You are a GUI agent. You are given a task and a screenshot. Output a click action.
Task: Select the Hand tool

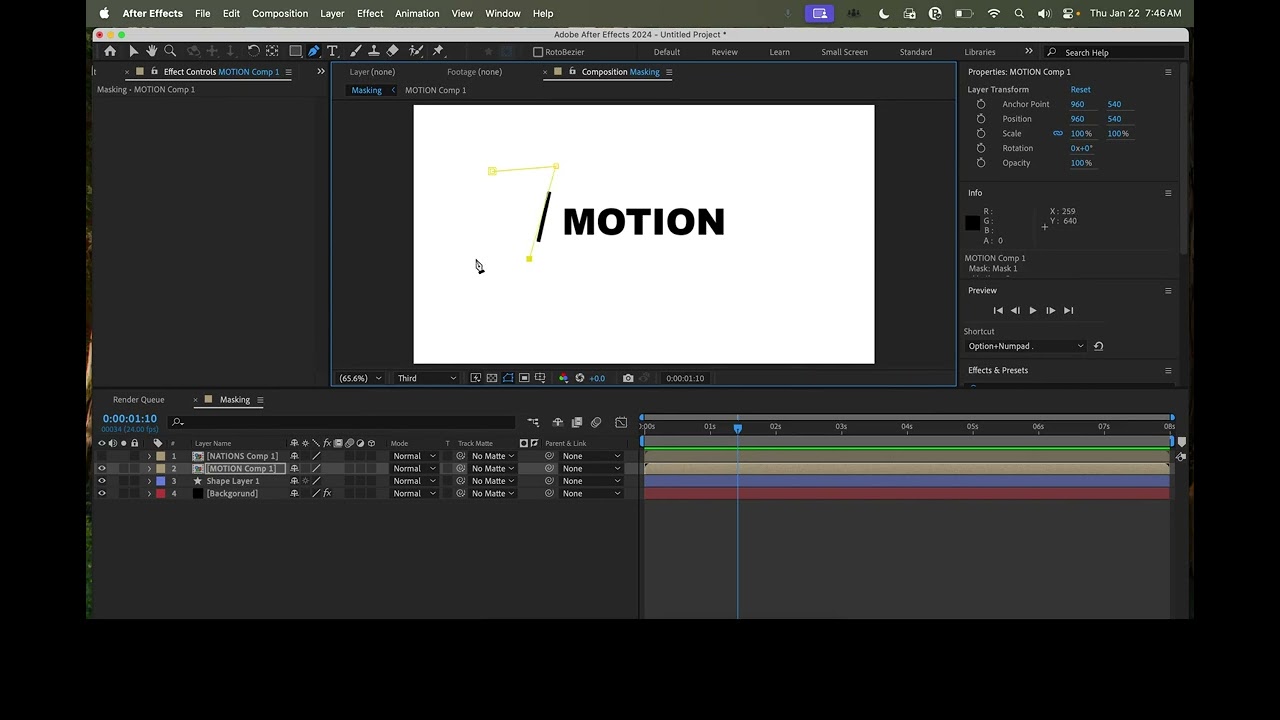(x=151, y=51)
